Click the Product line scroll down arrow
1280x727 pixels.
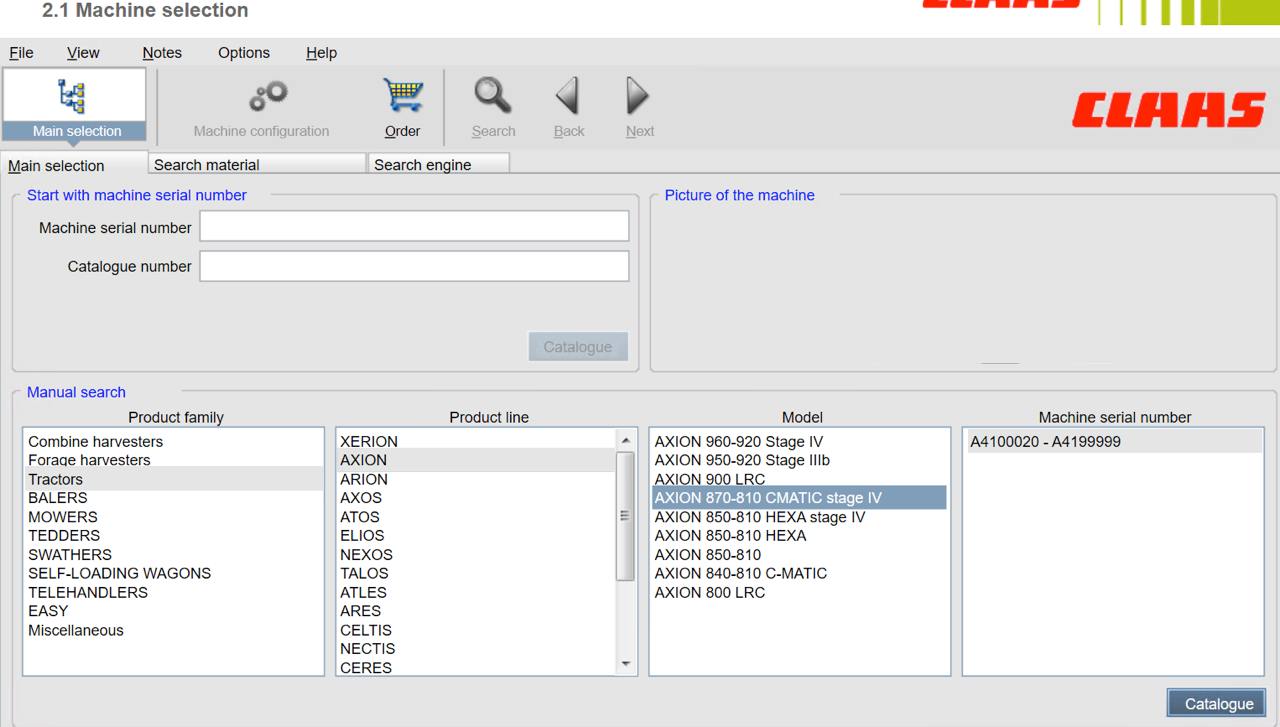(626, 664)
